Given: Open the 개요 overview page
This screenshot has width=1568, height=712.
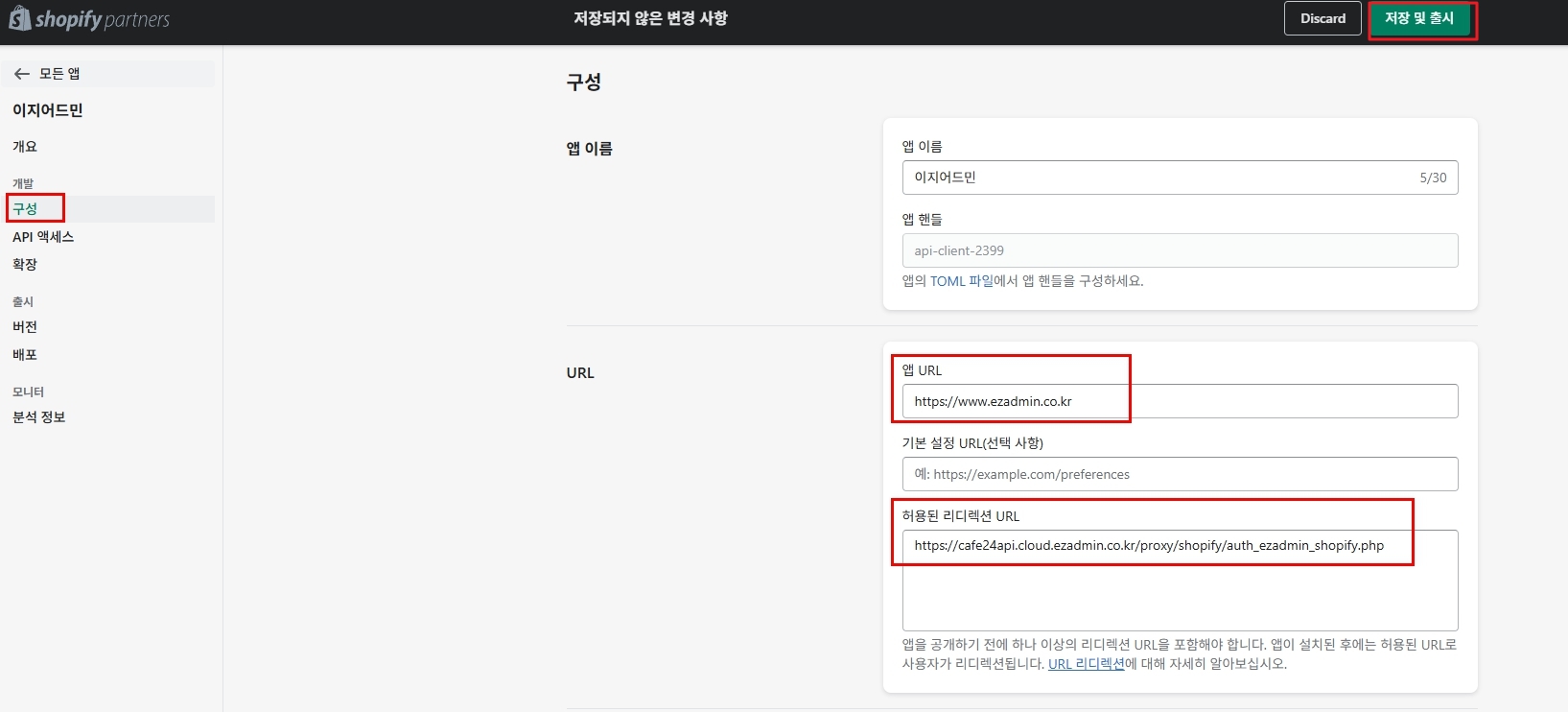Looking at the screenshot, I should click(25, 147).
